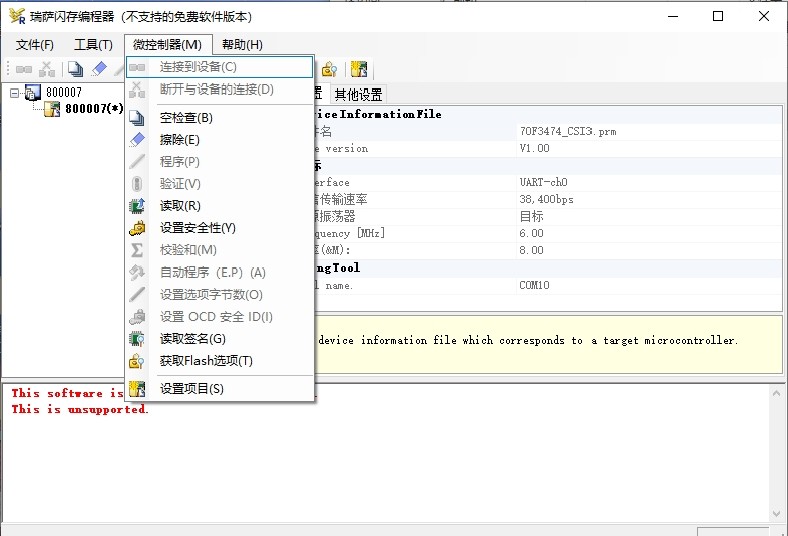Image resolution: width=788 pixels, height=536 pixels.
Task: Switch to the 其他设置 tab
Action: (358, 94)
